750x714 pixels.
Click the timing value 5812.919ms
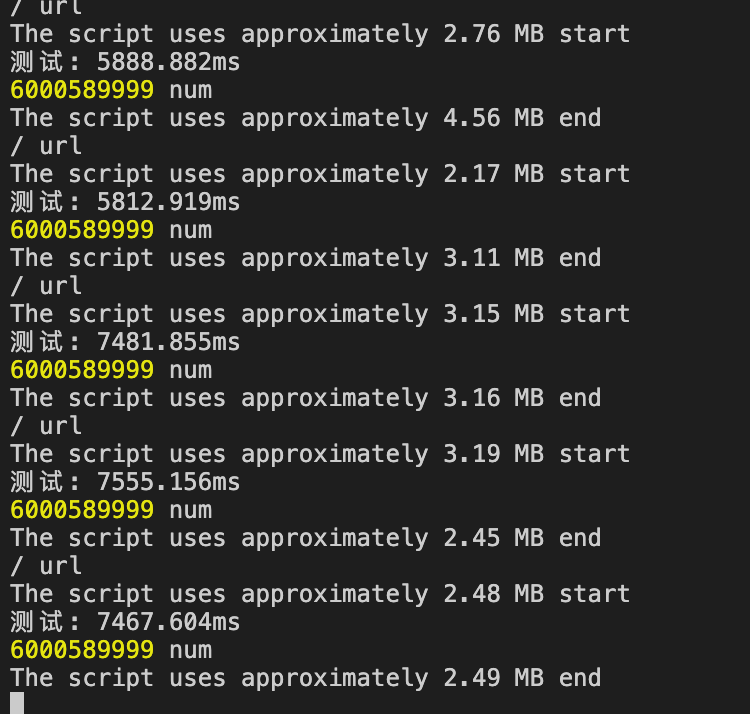(x=168, y=202)
